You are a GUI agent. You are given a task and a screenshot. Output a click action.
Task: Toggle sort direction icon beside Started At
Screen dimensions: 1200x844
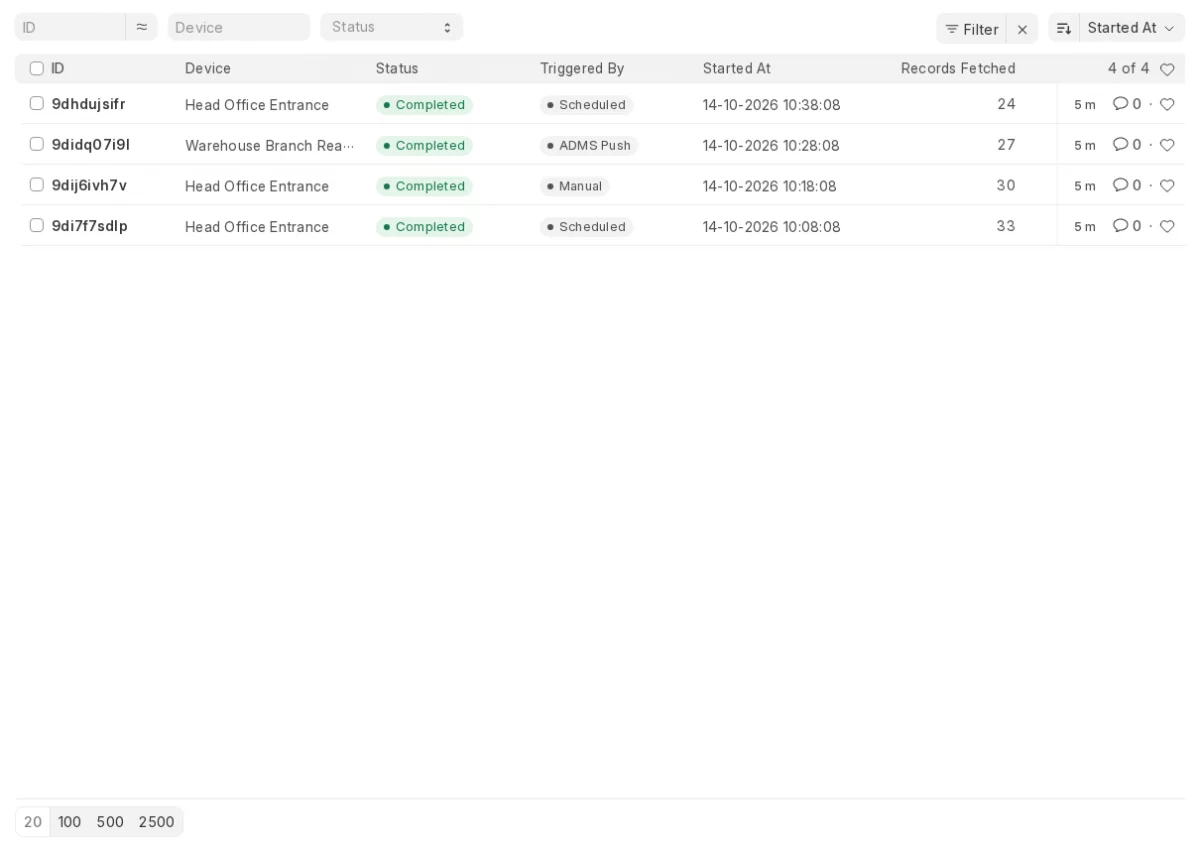click(1064, 28)
